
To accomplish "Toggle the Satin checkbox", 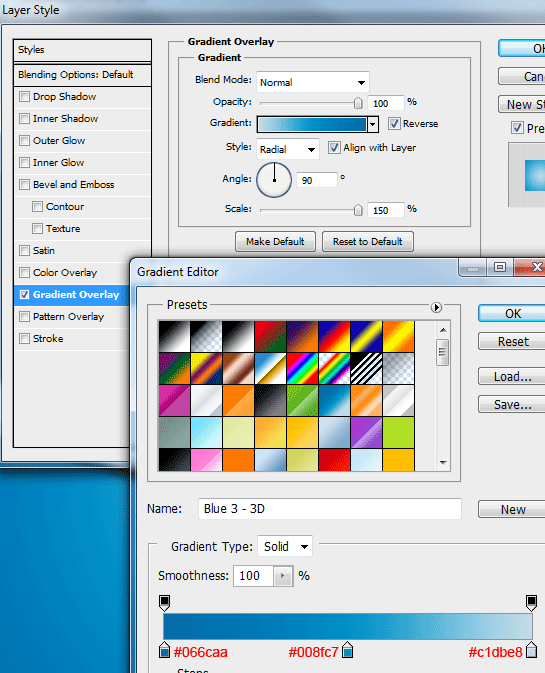I will pos(24,250).
